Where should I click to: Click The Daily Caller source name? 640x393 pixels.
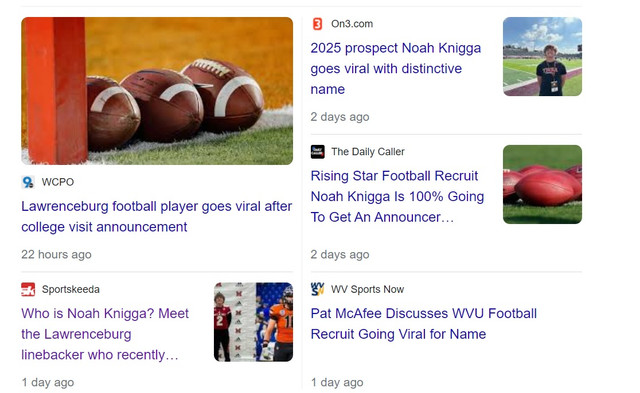(368, 152)
